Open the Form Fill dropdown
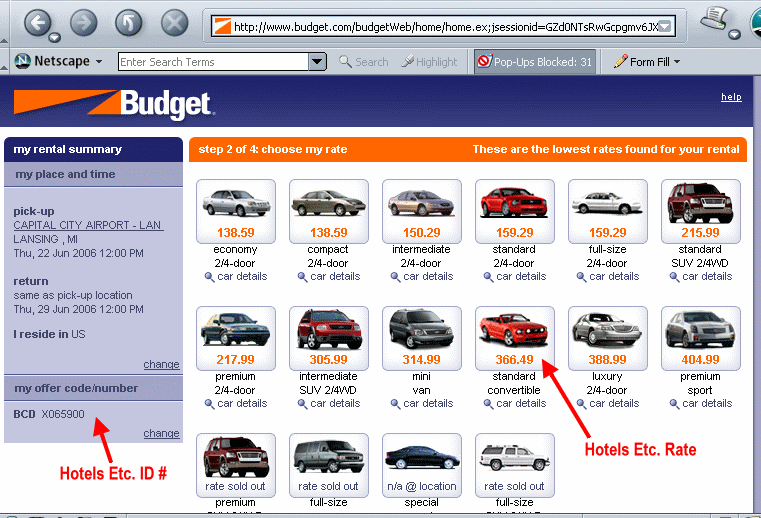 [647, 62]
